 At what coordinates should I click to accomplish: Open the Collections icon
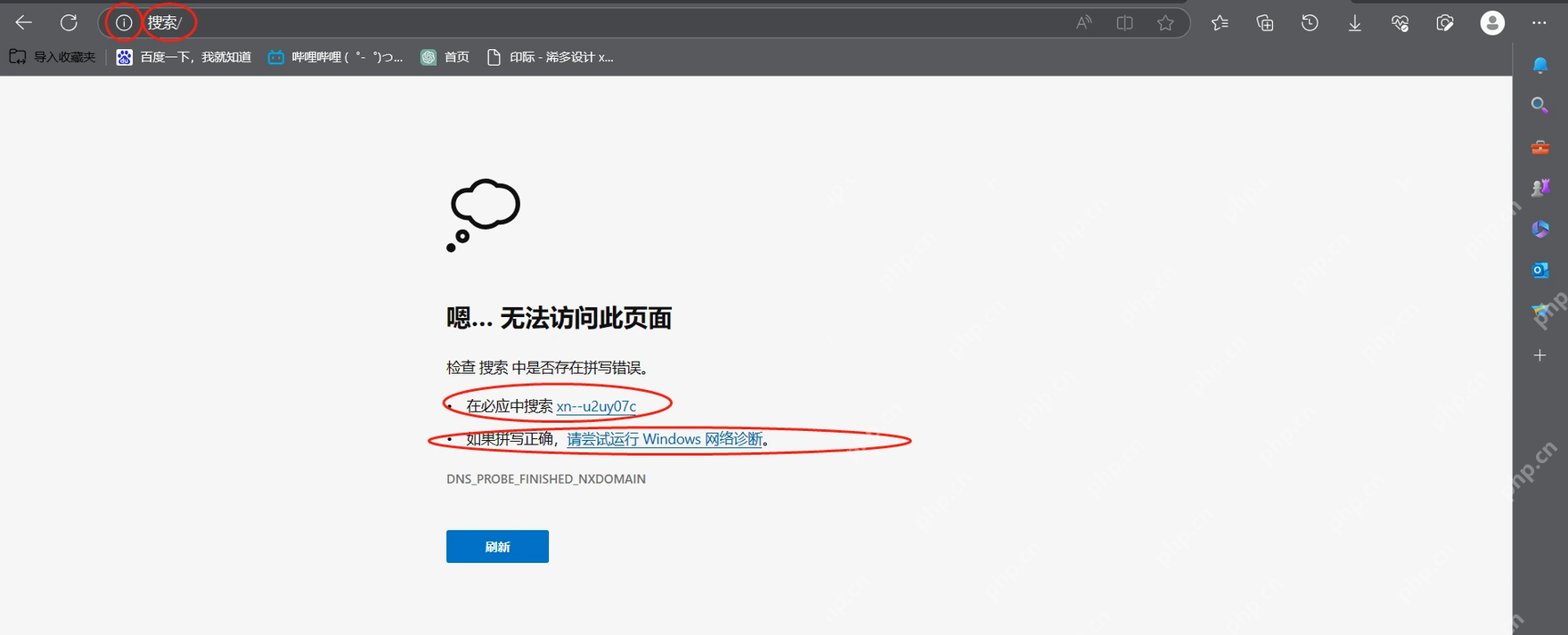pyautogui.click(x=1265, y=23)
